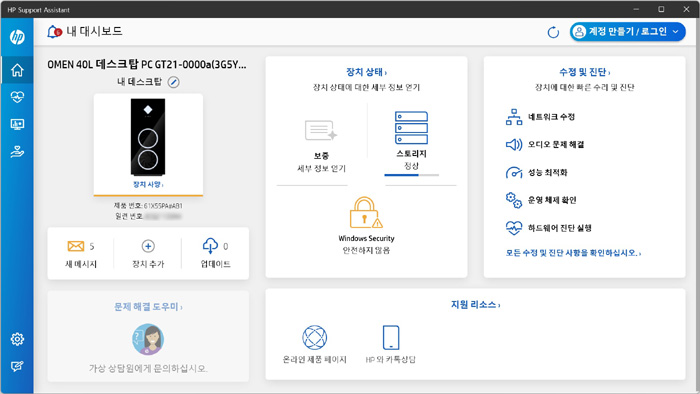Open device health heart icon in sidebar
This screenshot has height=394, width=700.
17,97
